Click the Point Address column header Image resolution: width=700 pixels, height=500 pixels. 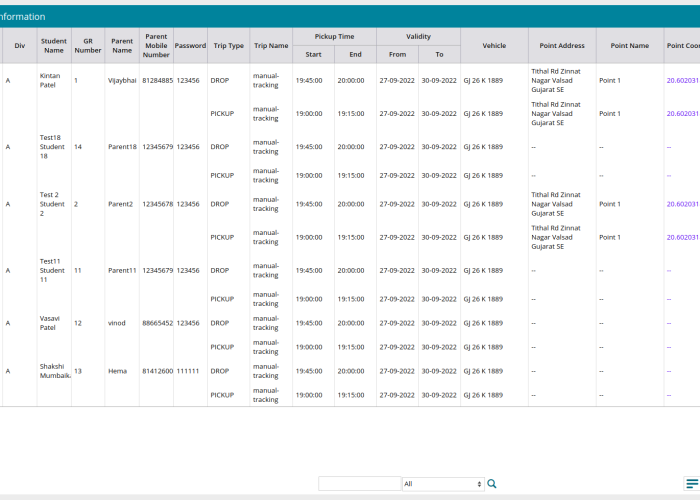[562, 45]
